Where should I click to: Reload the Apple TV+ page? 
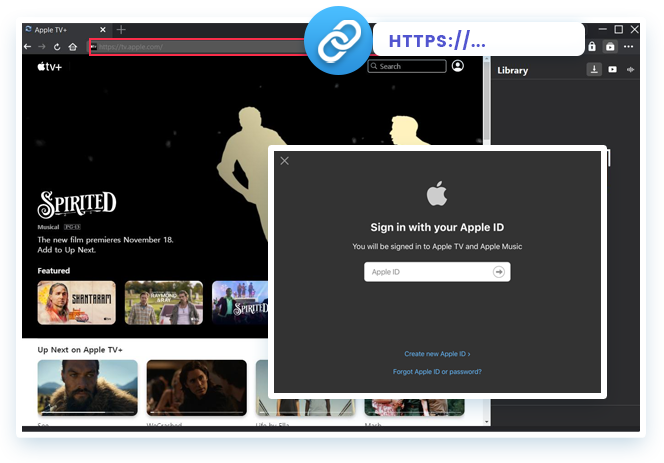[x=57, y=47]
